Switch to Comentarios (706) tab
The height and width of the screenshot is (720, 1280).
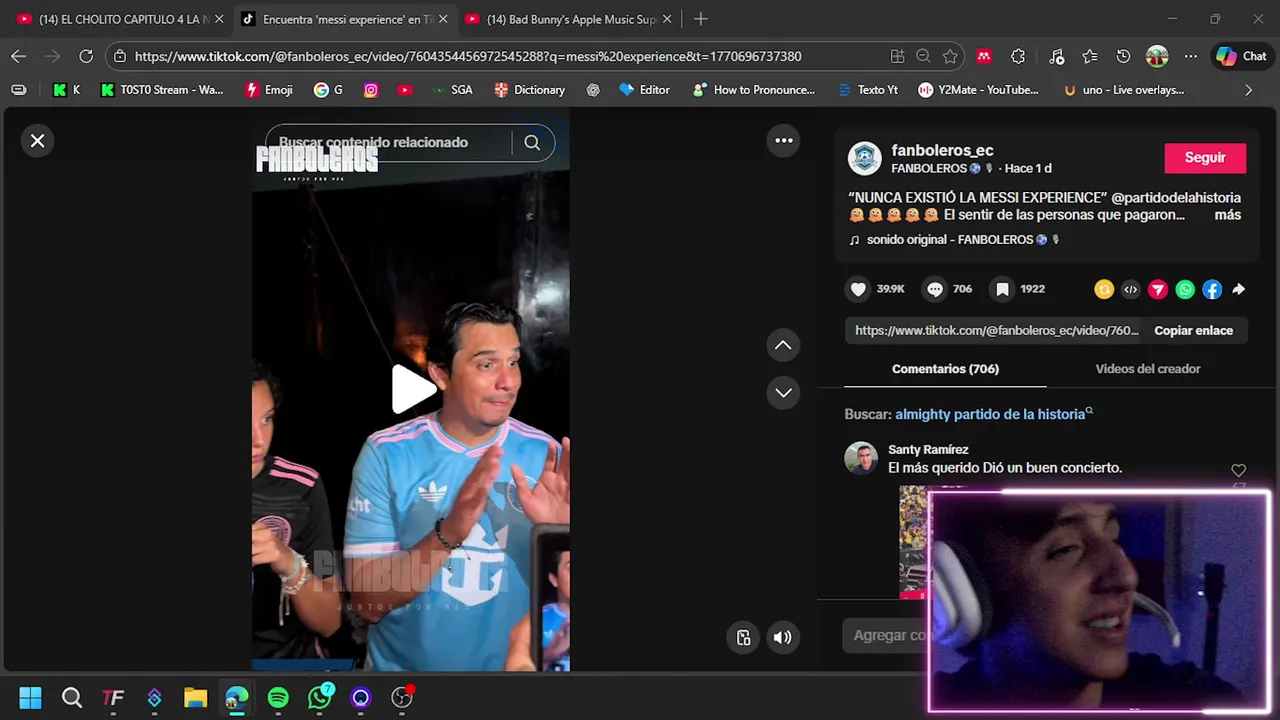pyautogui.click(x=945, y=369)
